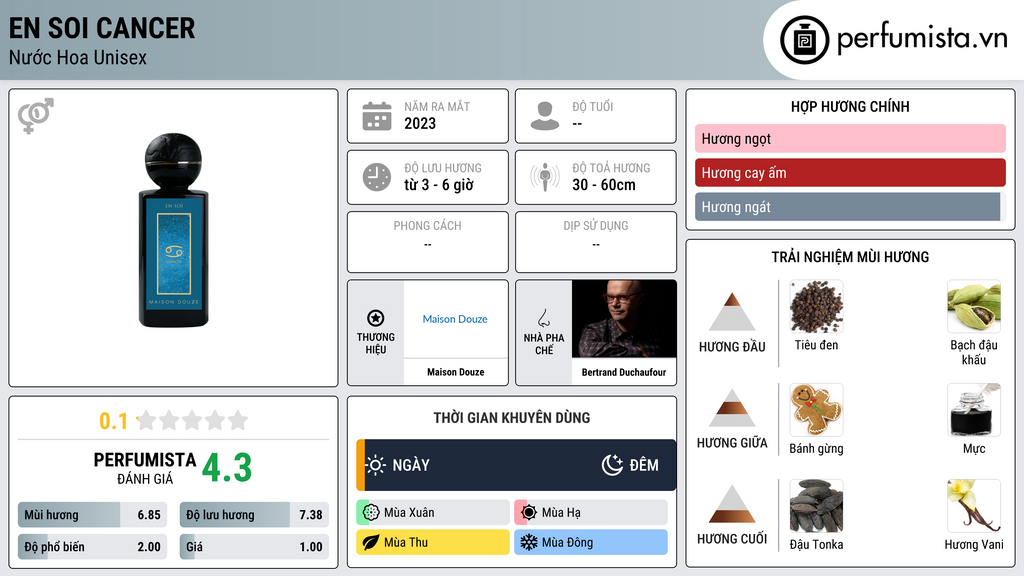Click the unisex gender symbol icon
This screenshot has height=576, width=1024.
tap(36, 116)
